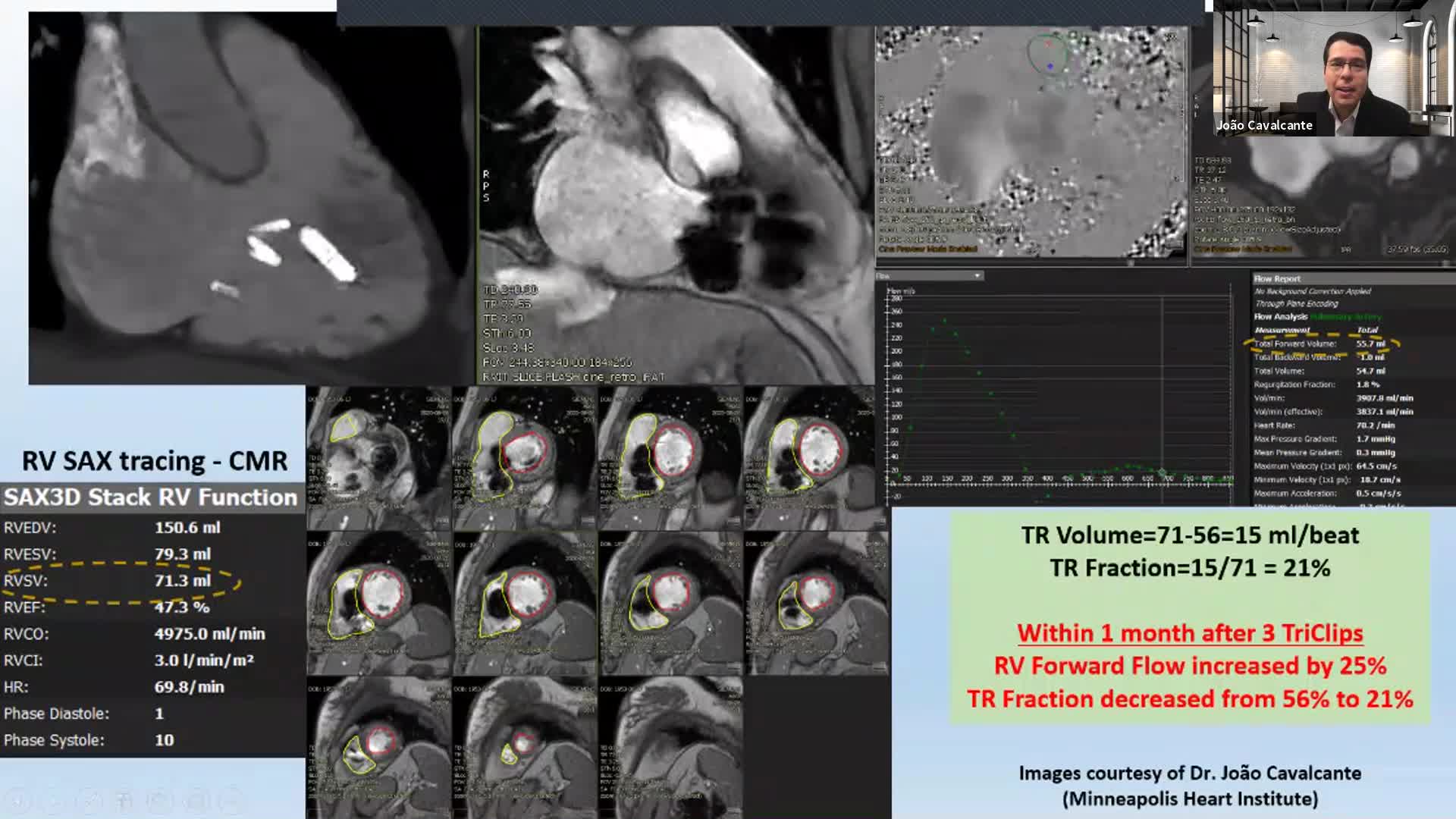Toggle the subtitles icon in slideshow toolbar
Viewport: 1456px width, 819px height.
pos(196,800)
